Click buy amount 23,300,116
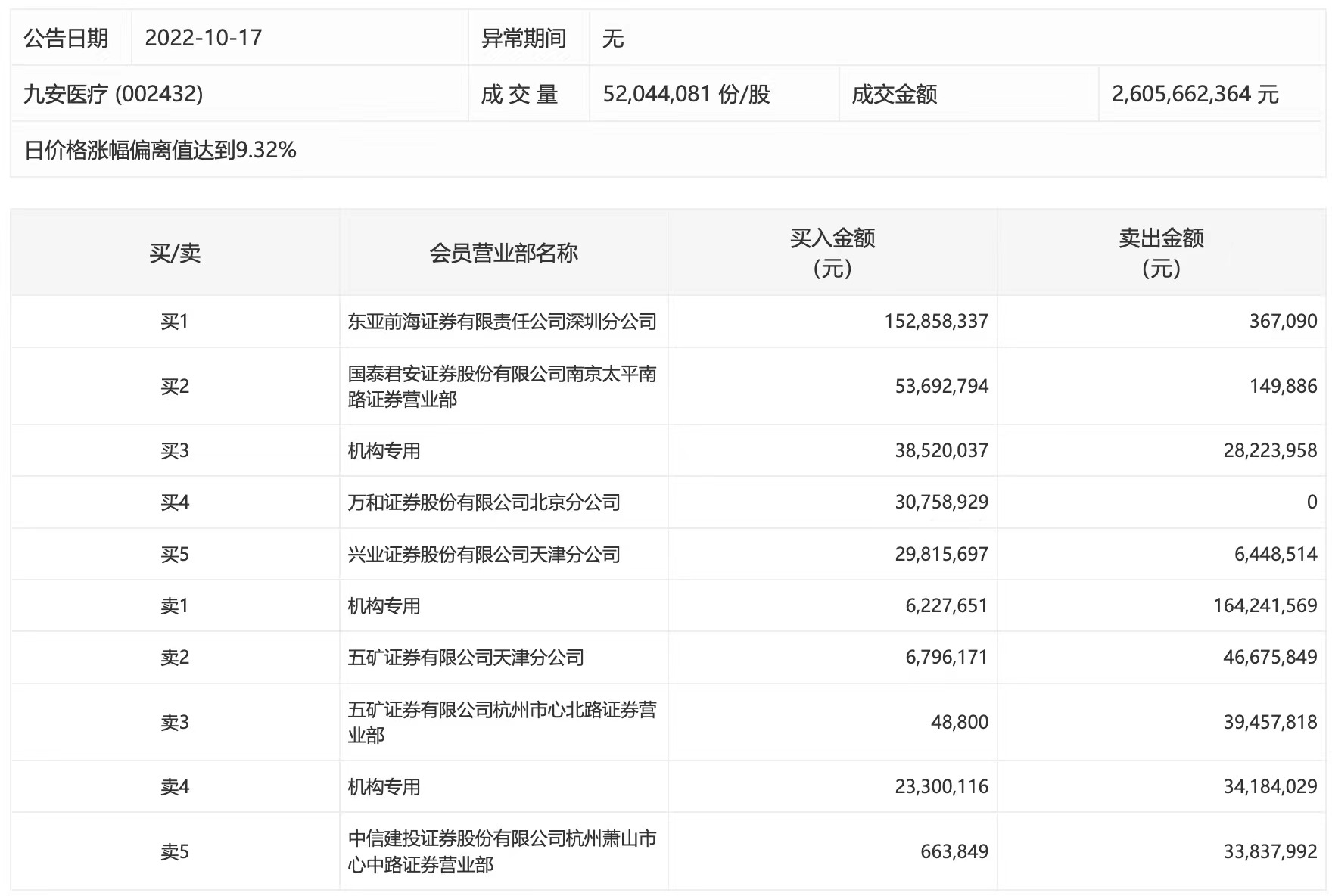Image resolution: width=1332 pixels, height=896 pixels. (x=941, y=786)
